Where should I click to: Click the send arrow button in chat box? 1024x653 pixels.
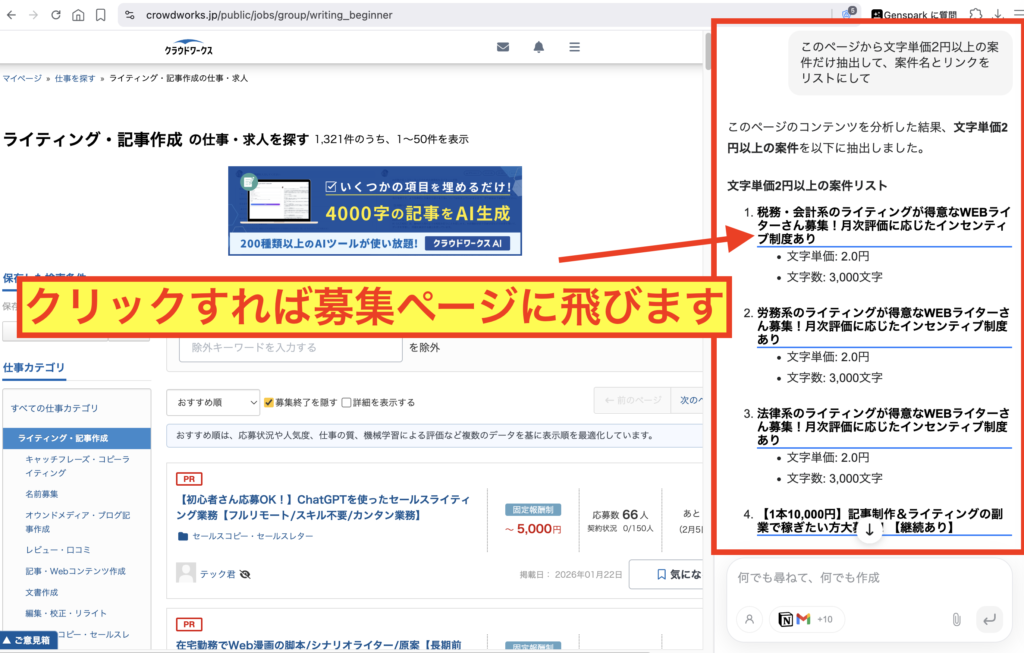point(989,619)
